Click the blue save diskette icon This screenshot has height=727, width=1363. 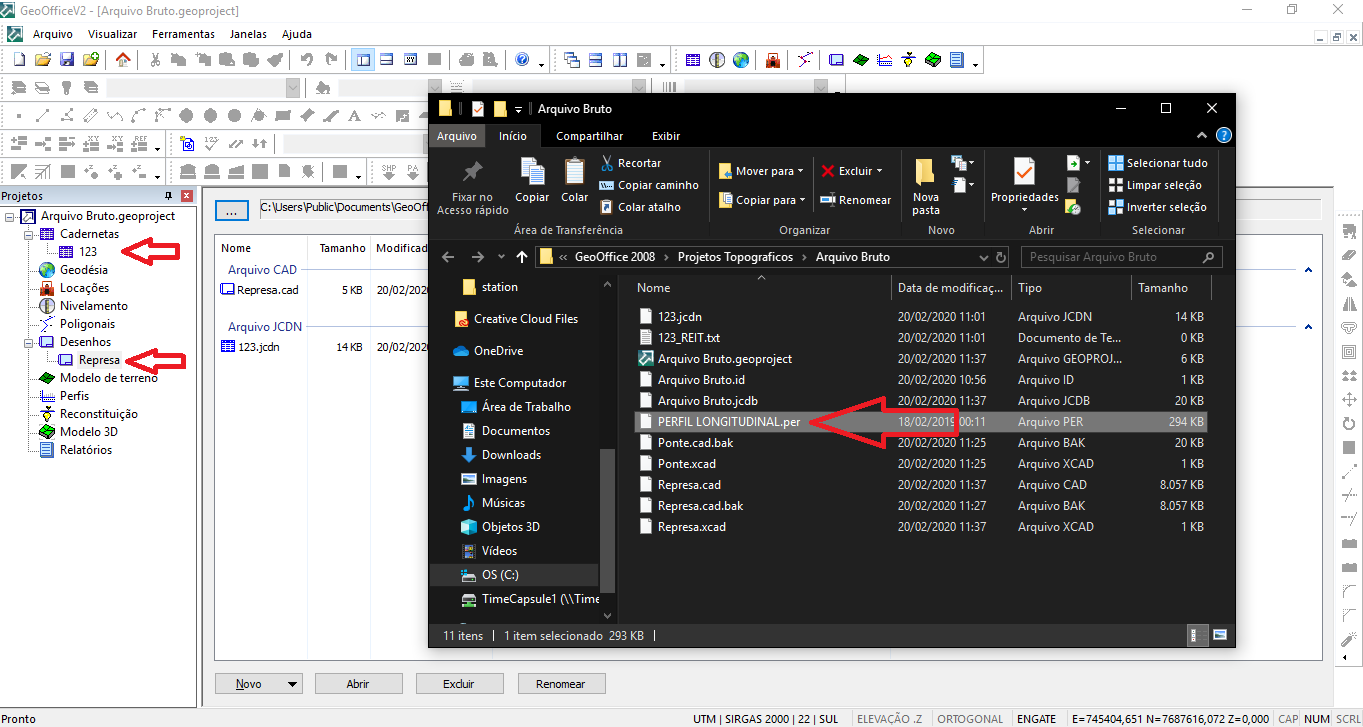click(x=68, y=60)
